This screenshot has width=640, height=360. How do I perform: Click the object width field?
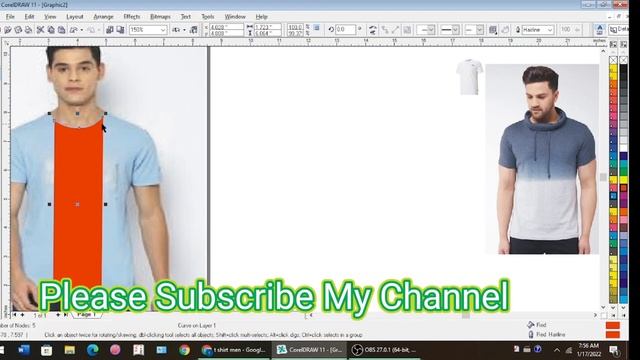point(268,27)
